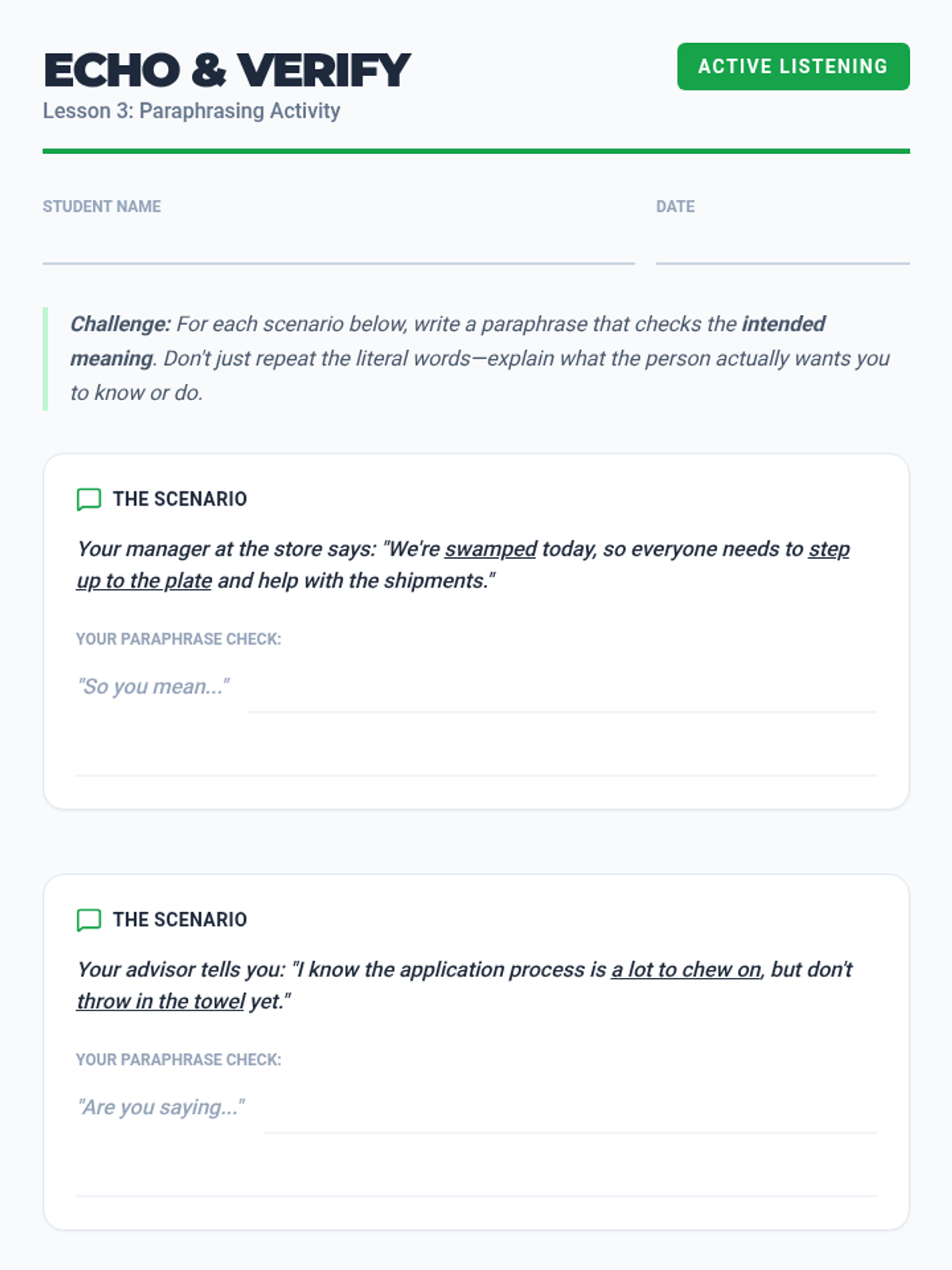Click the "The Scenario" heading in the advisor card
Viewport: 952px width, 1270px height.
[x=179, y=920]
